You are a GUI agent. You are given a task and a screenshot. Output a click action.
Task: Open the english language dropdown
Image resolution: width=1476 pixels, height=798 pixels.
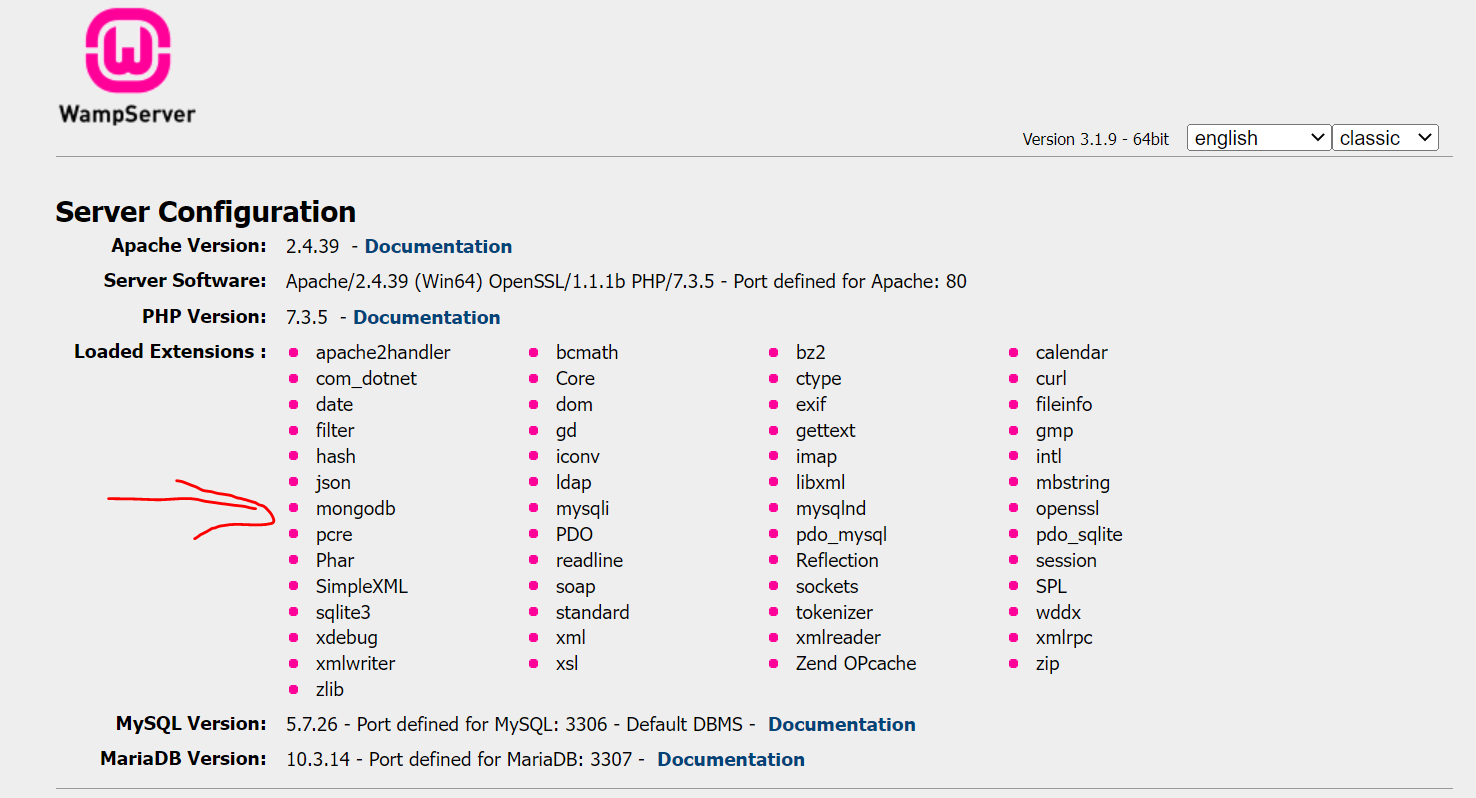1259,138
